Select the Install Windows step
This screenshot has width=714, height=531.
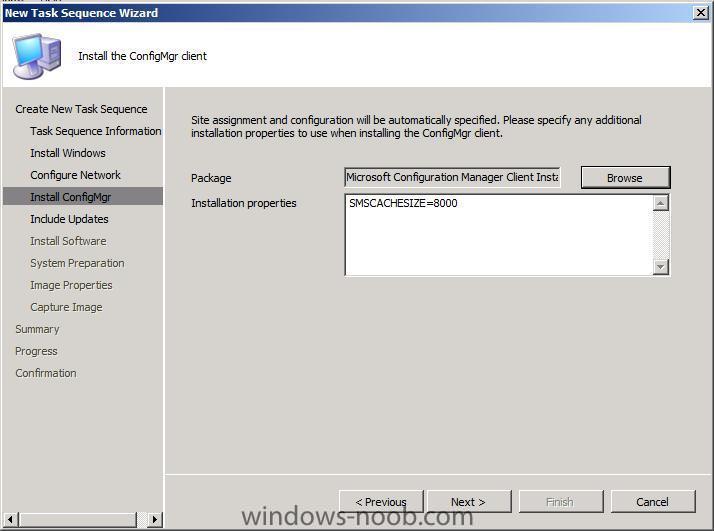point(68,153)
